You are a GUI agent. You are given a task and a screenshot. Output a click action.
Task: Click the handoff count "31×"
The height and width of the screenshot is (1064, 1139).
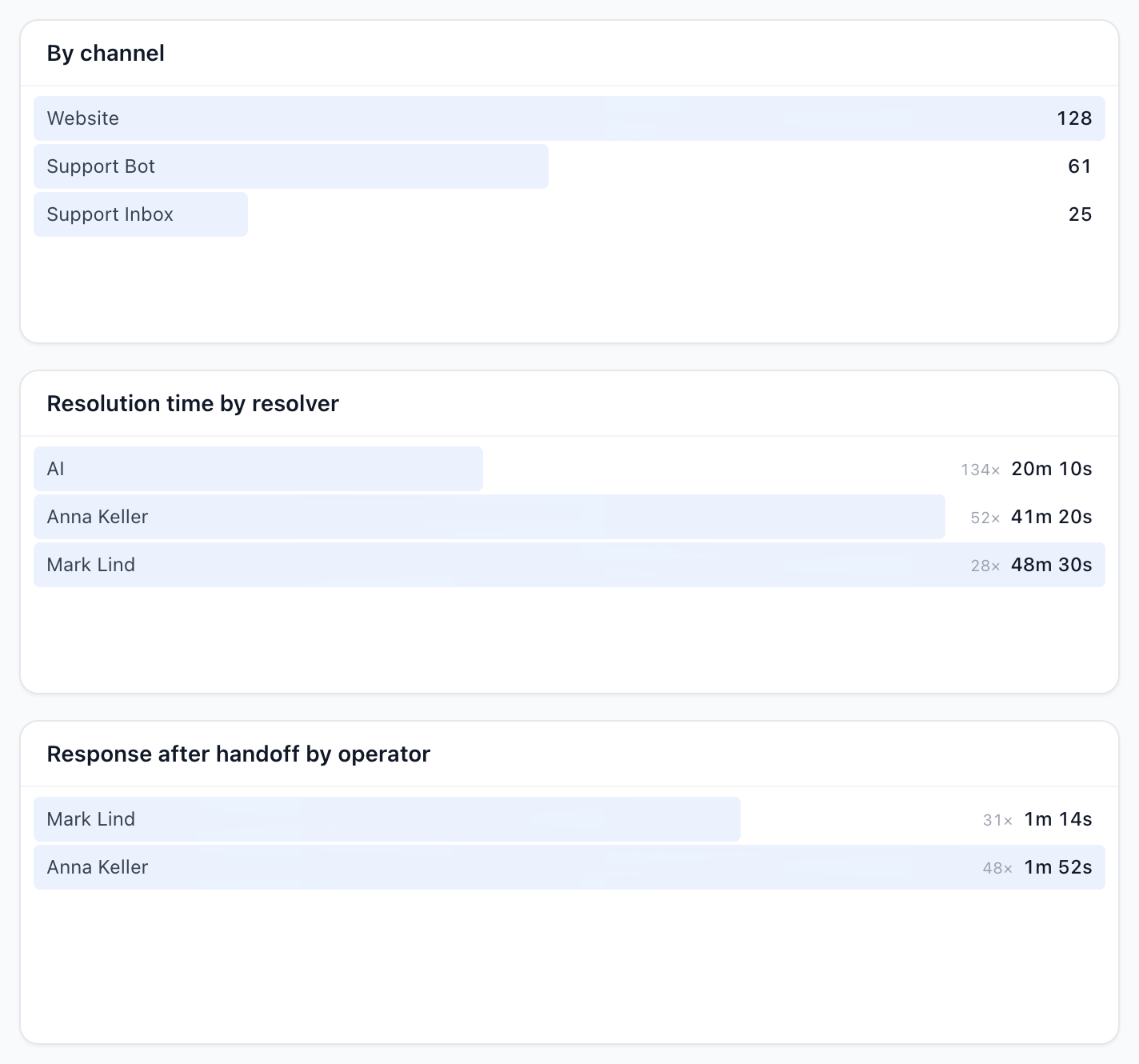[x=998, y=821]
